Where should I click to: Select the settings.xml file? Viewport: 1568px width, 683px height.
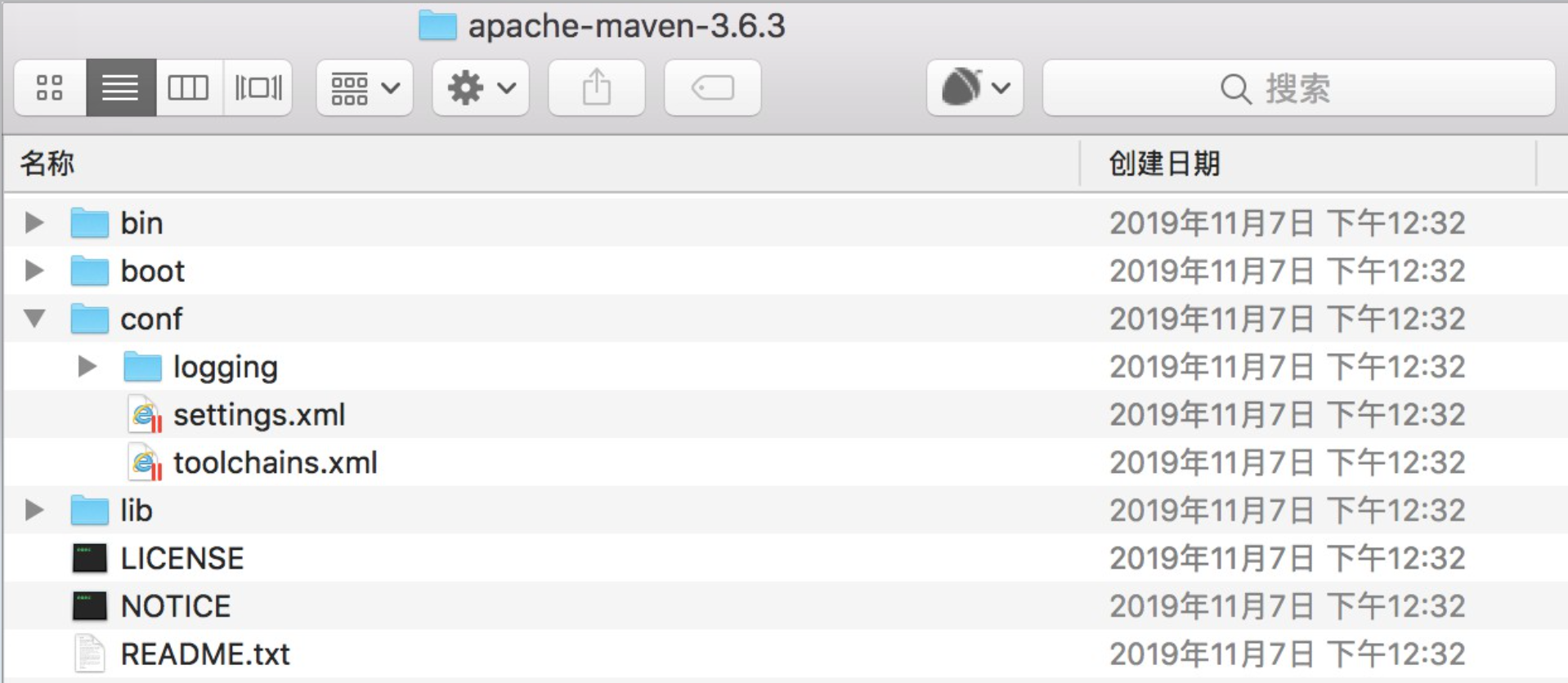(258, 415)
